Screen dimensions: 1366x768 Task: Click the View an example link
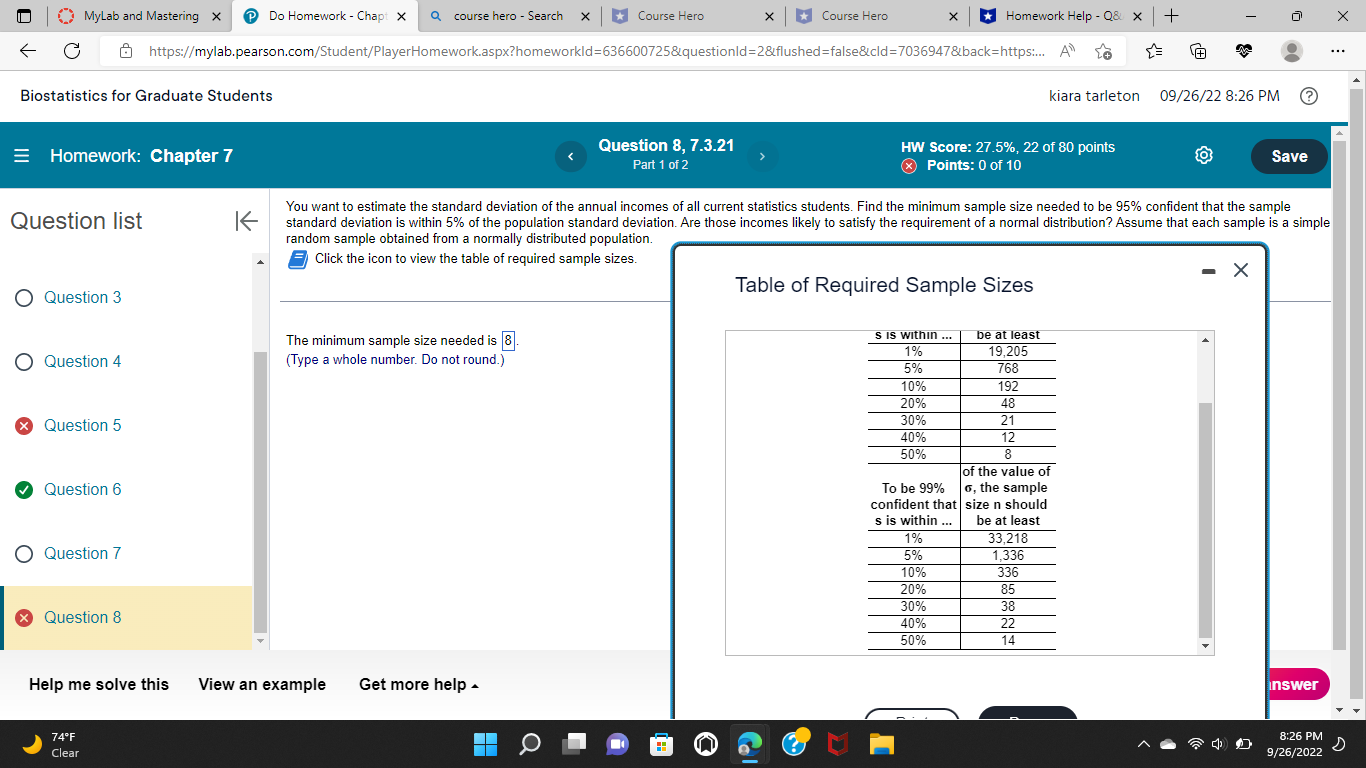[x=262, y=684]
